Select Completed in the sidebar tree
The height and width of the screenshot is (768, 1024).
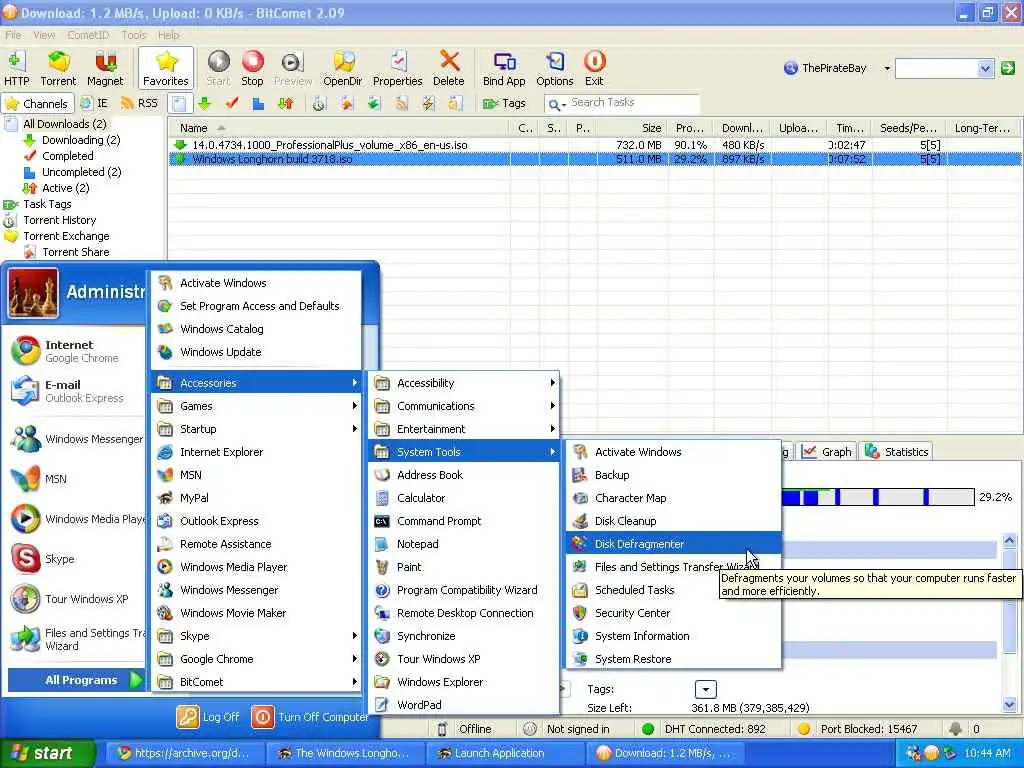coord(67,156)
